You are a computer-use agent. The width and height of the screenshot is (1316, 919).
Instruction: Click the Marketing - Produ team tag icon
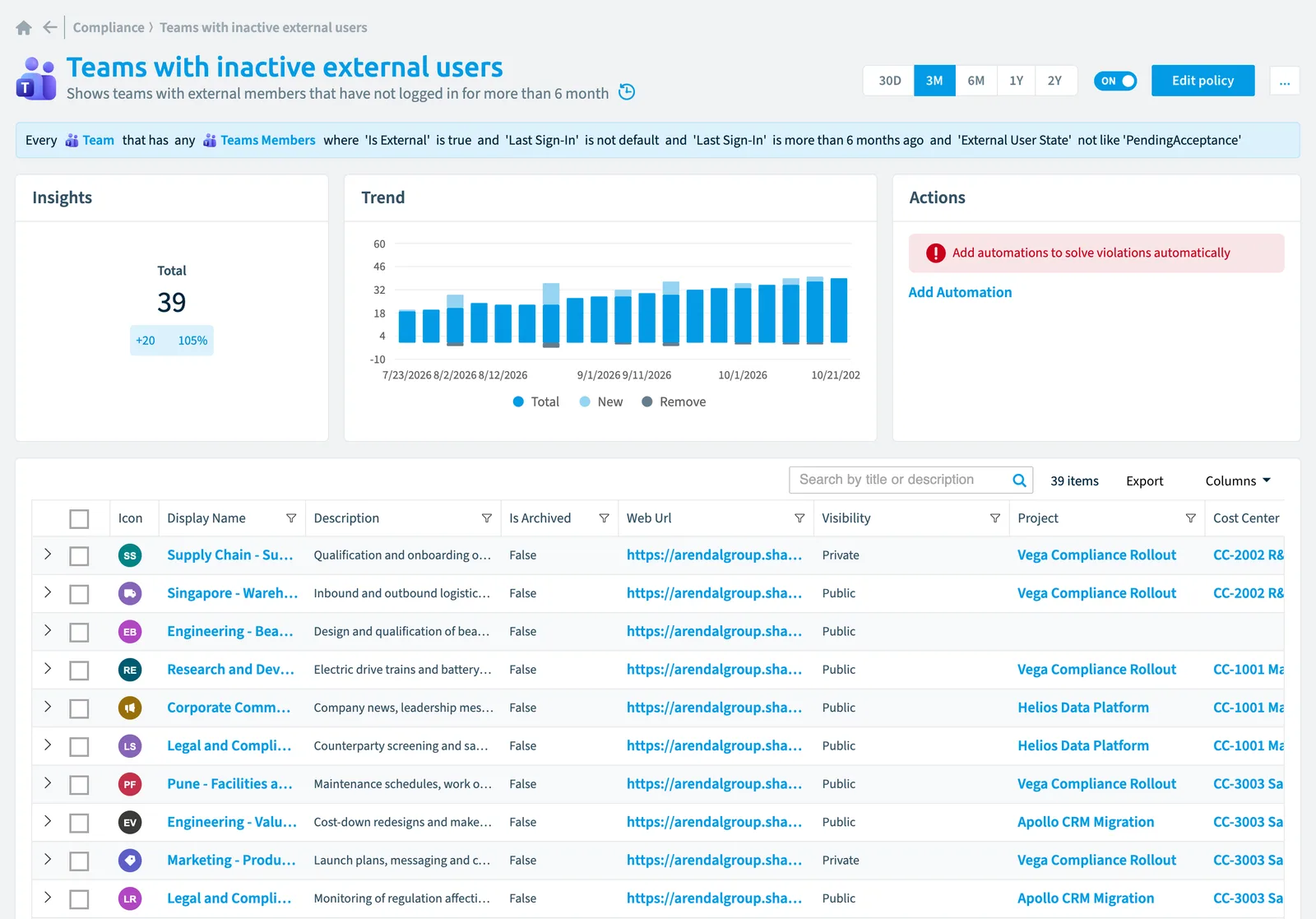coord(130,861)
